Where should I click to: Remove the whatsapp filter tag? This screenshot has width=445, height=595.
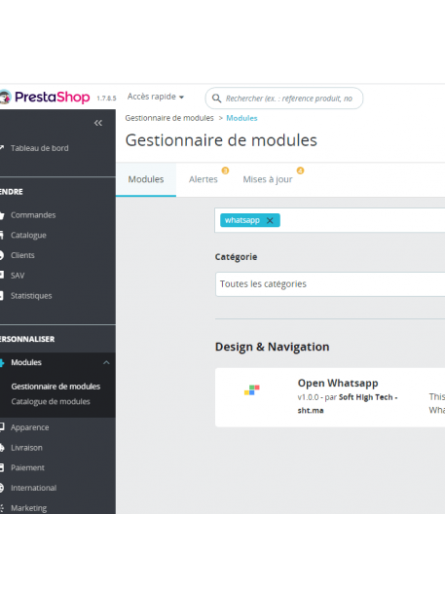270,220
